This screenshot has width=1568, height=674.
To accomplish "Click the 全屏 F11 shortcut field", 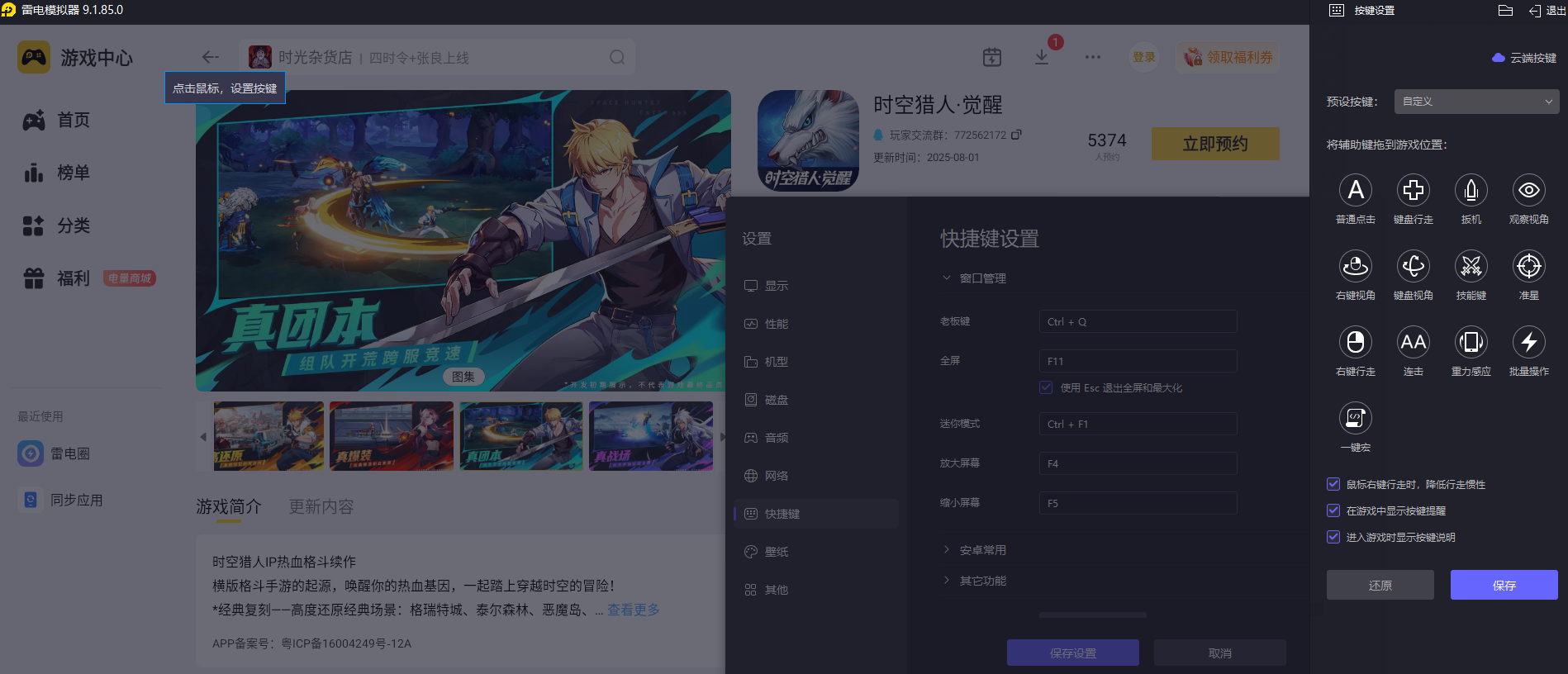I will (1138, 361).
